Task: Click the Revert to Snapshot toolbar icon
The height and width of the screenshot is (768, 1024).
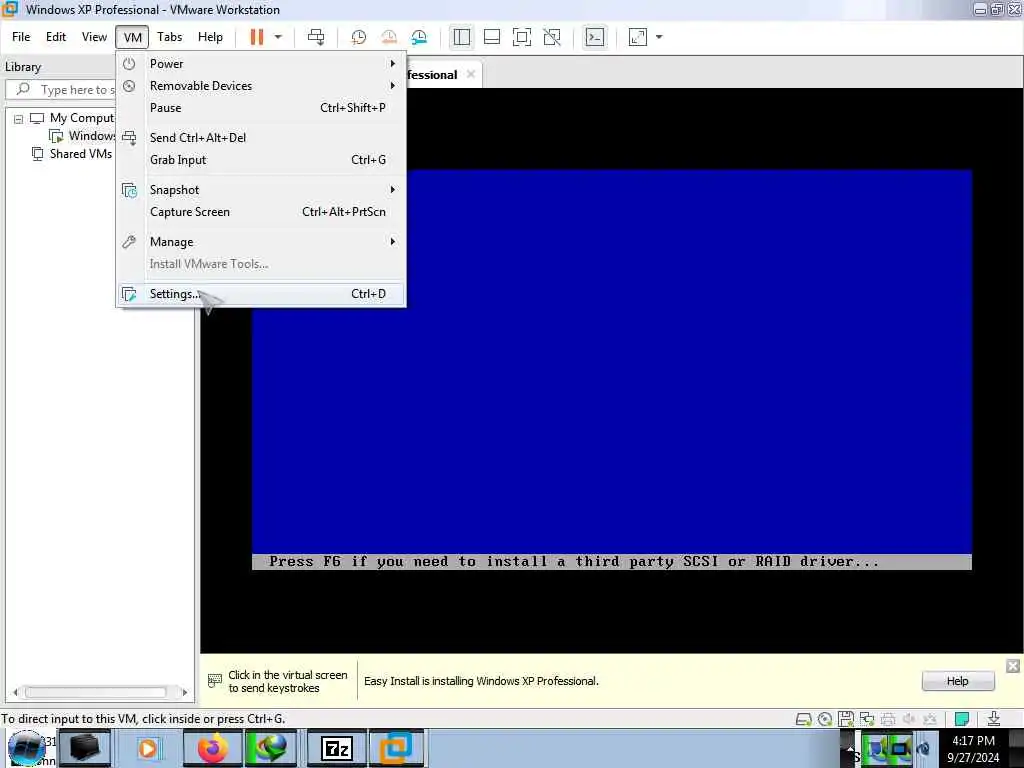Action: tap(389, 37)
